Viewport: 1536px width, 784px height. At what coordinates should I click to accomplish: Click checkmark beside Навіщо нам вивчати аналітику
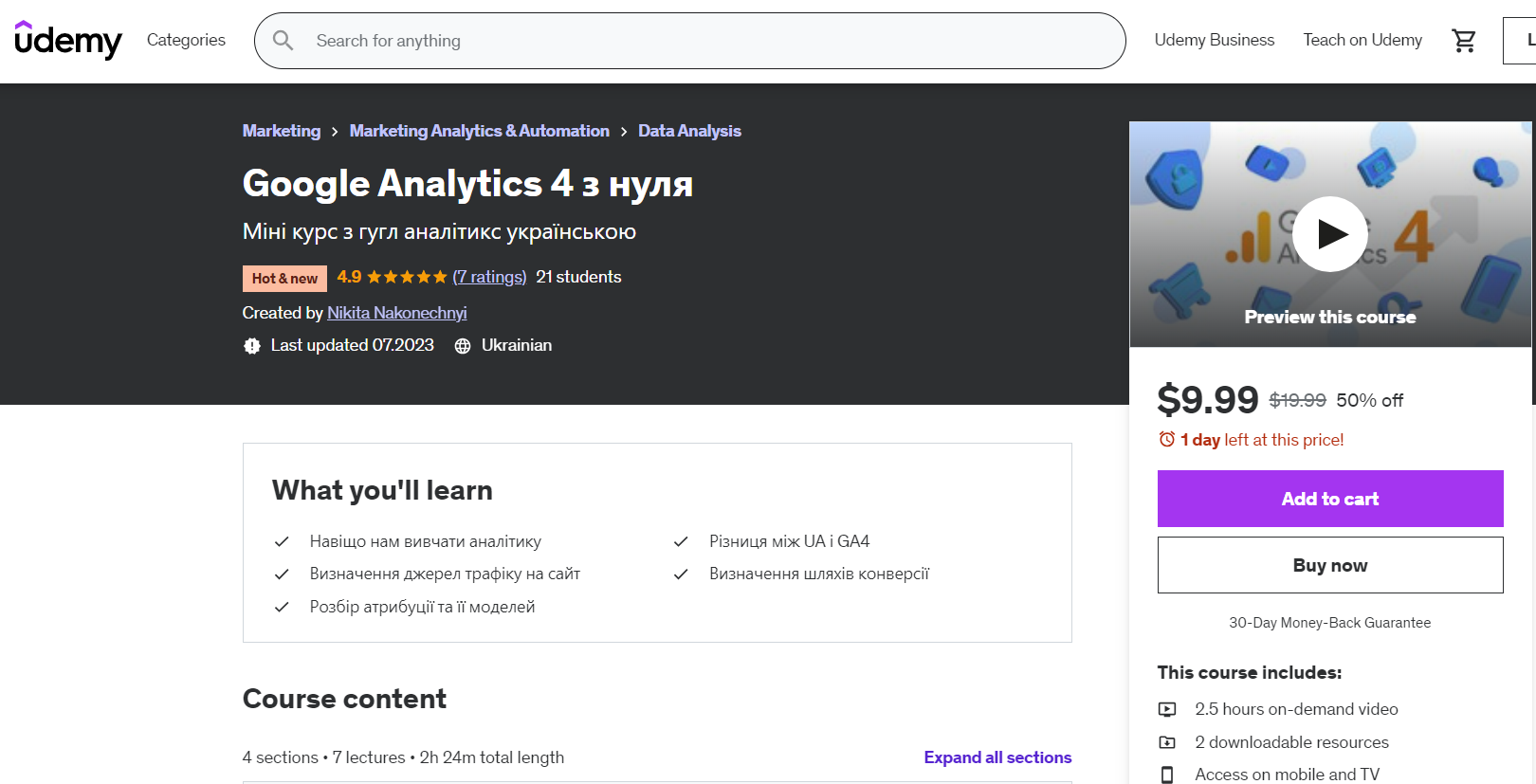(282, 541)
